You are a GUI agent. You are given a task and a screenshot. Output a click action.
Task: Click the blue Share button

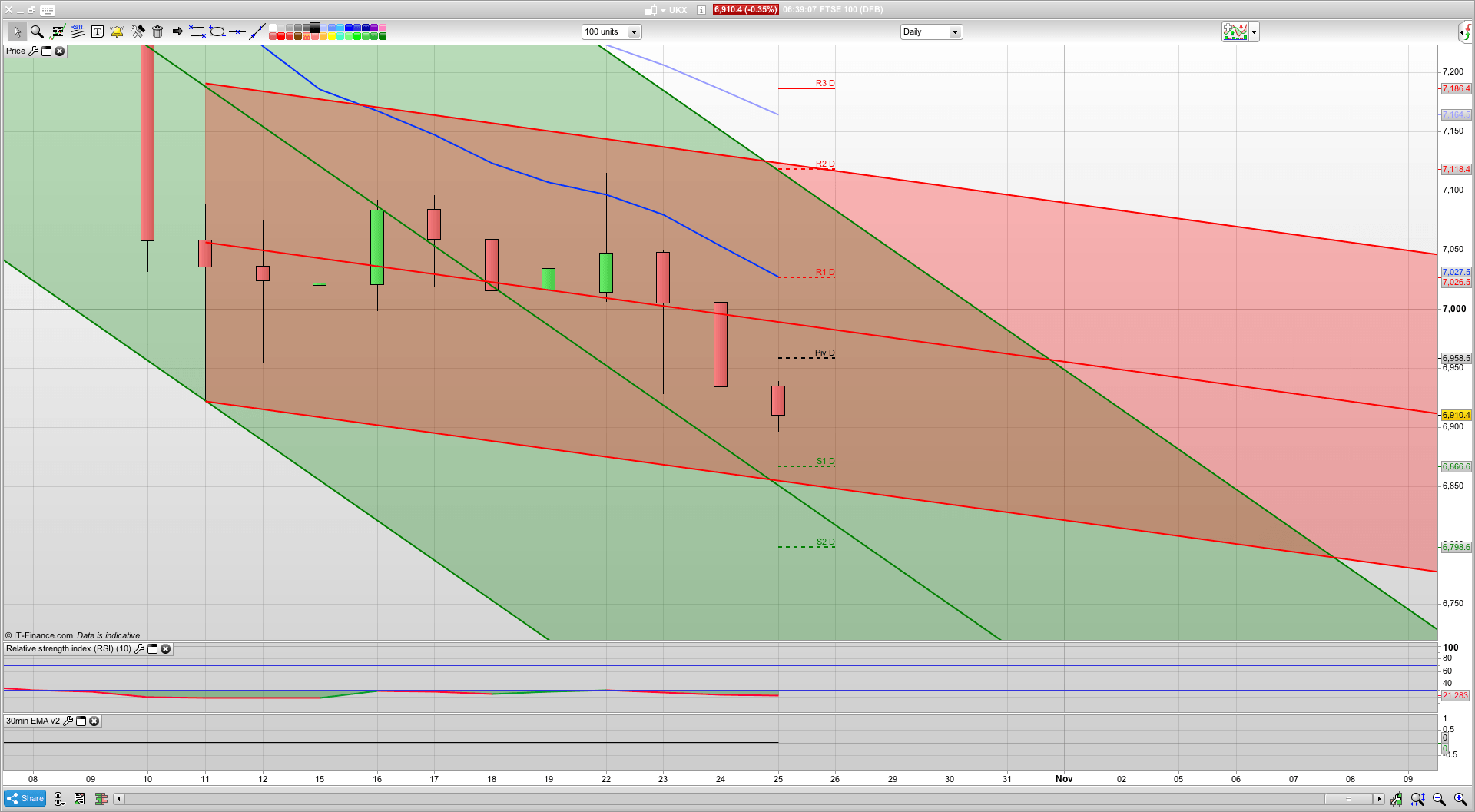[25, 798]
